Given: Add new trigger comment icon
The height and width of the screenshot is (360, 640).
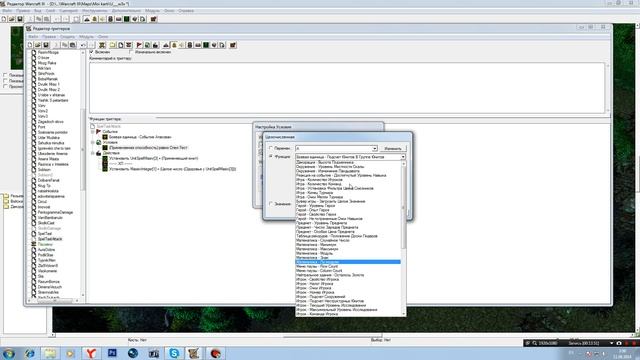Looking at the screenshot, I should (129, 45).
